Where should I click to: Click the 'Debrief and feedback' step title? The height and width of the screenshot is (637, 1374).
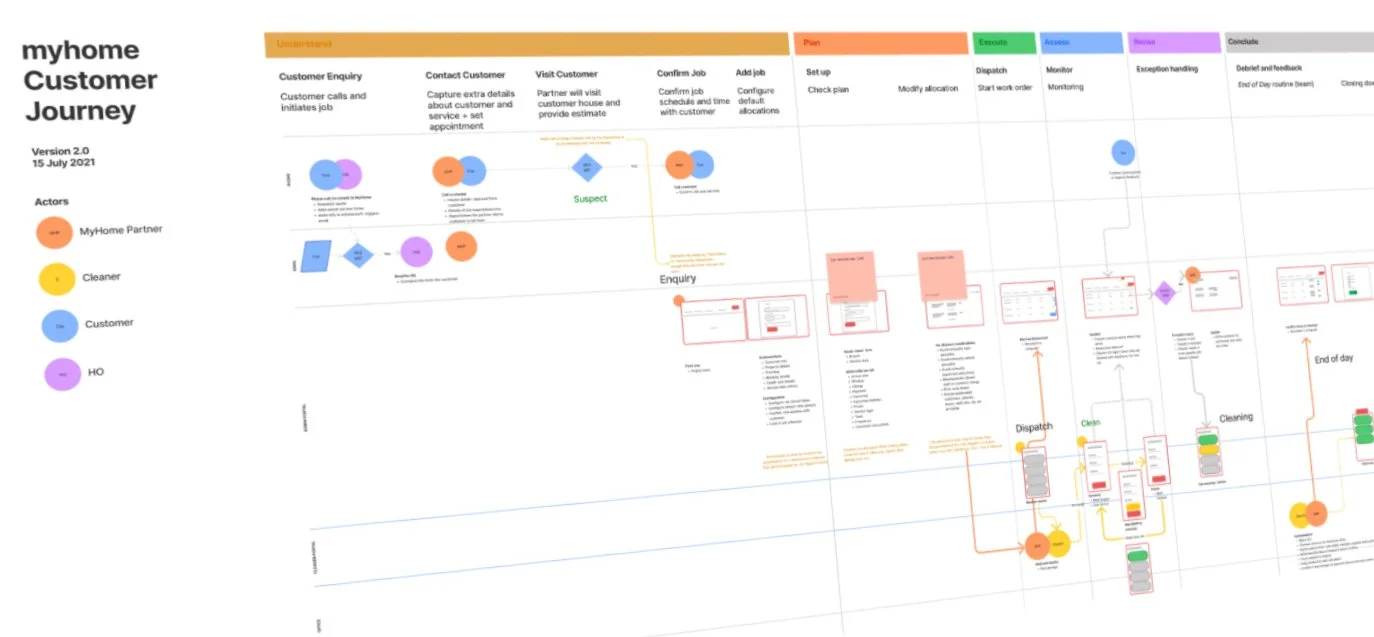(x=1267, y=68)
